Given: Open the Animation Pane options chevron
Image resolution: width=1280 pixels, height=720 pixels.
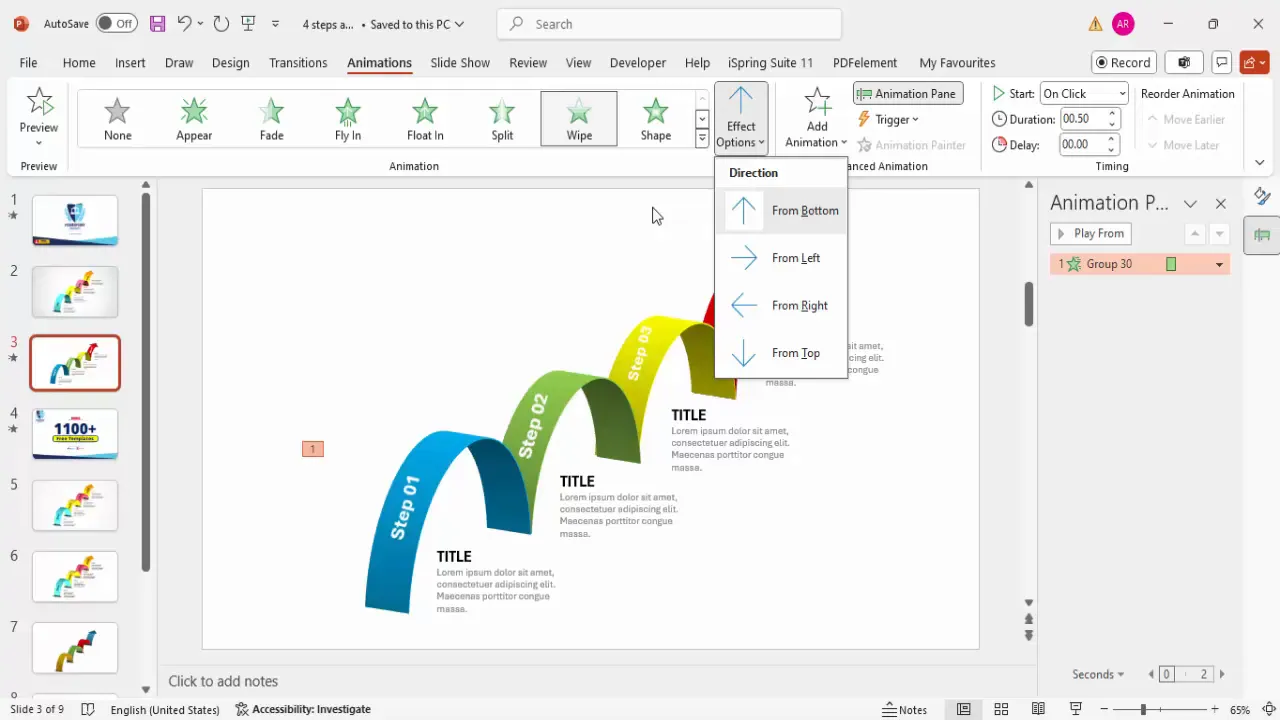Looking at the screenshot, I should coord(1190,204).
